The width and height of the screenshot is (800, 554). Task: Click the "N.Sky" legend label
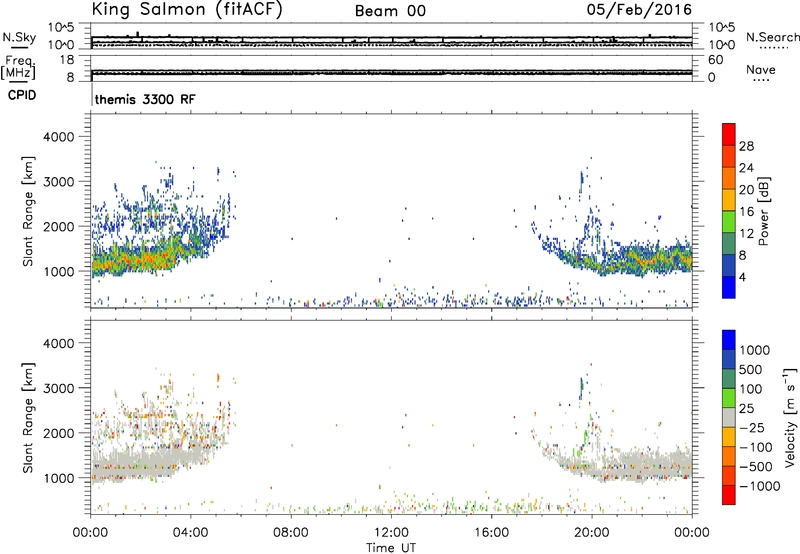click(x=19, y=38)
